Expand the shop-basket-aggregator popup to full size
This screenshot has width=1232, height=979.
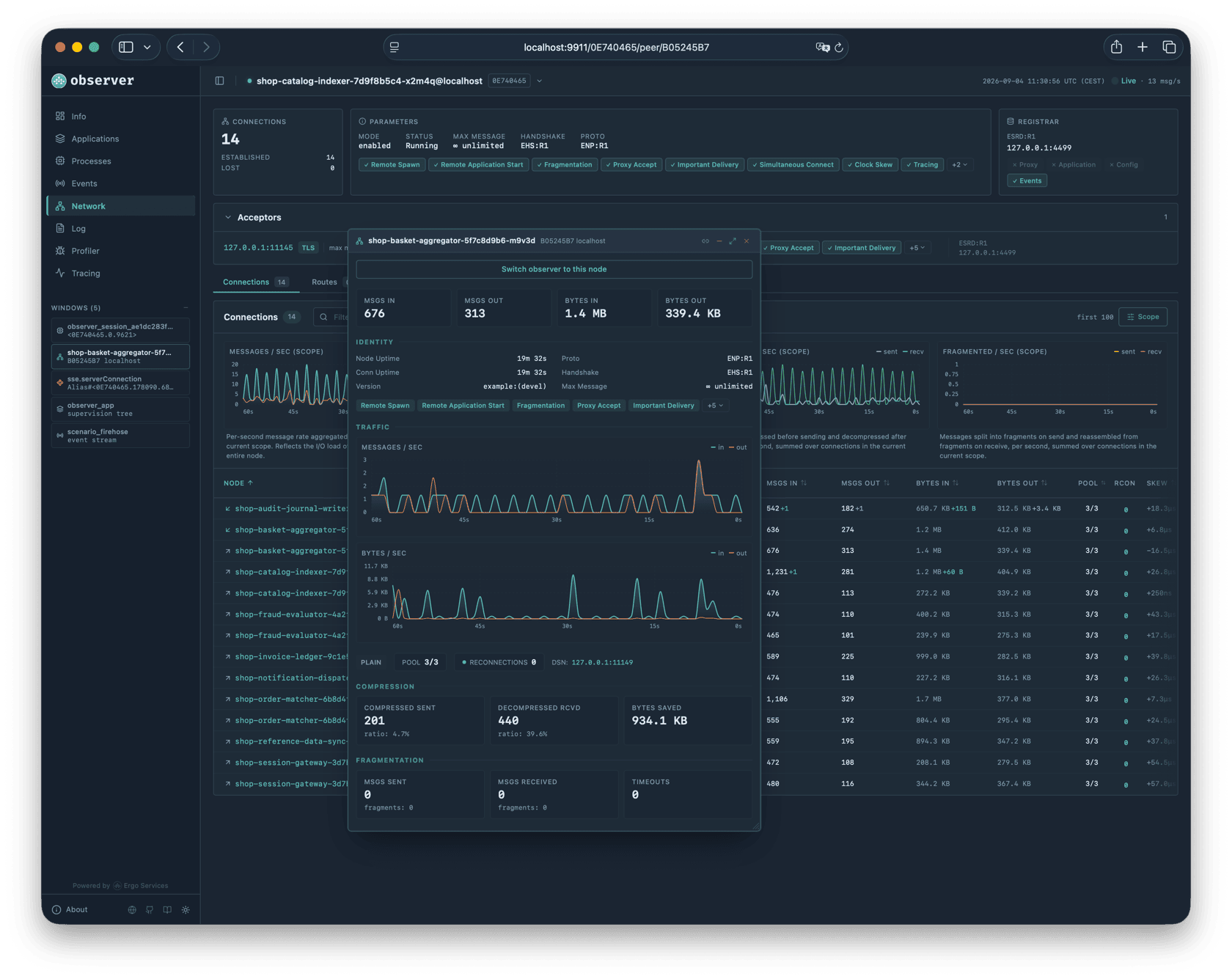[733, 241]
